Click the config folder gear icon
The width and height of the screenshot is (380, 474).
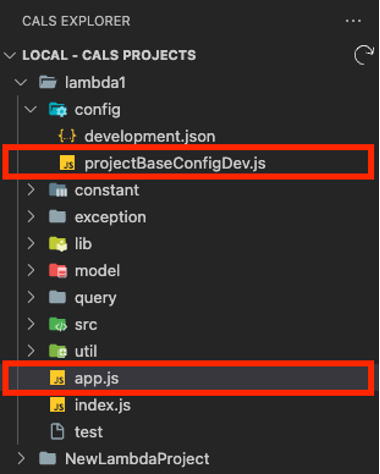coord(58,110)
